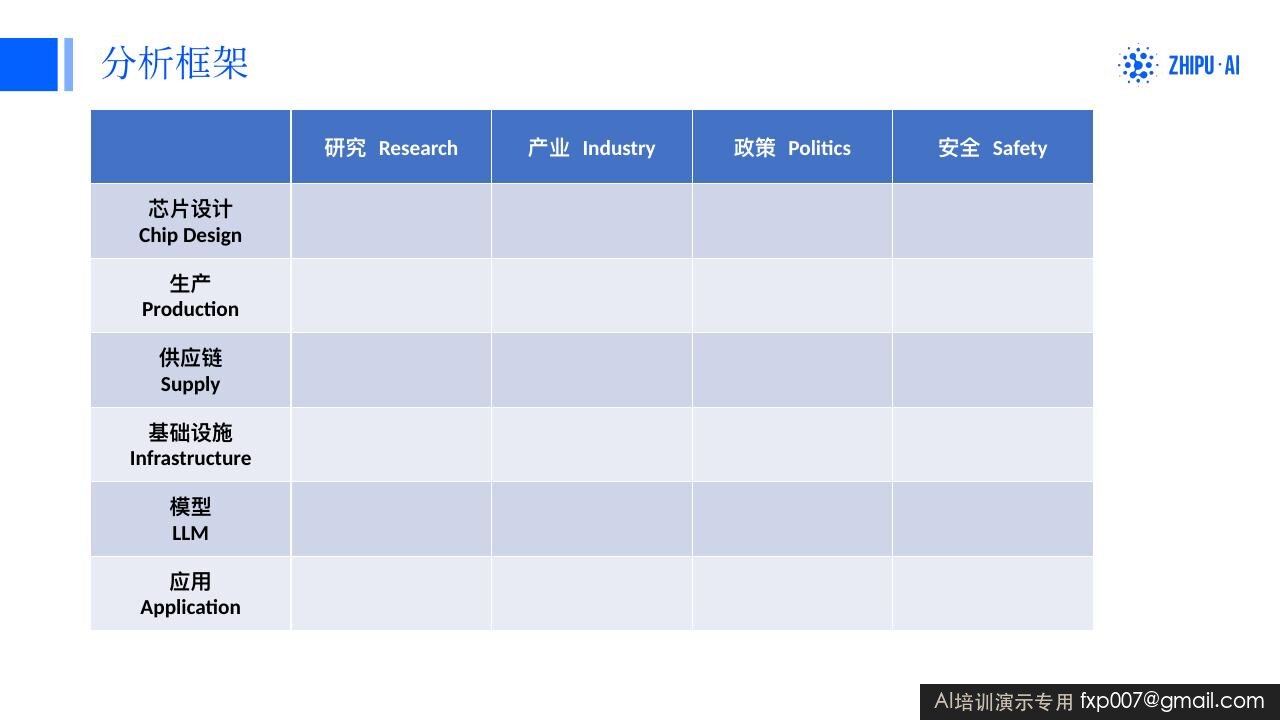This screenshot has height=720, width=1280.
Task: Select the 生产 Production row label
Action: (190, 296)
